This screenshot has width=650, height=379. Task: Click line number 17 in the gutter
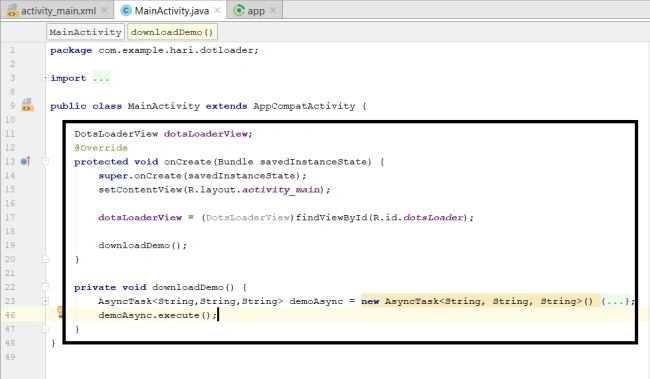(10, 217)
